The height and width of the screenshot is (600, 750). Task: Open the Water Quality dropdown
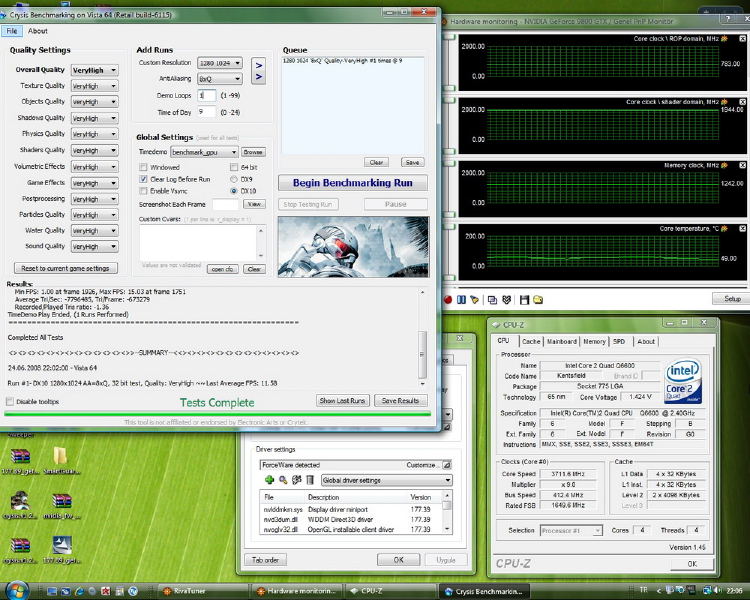point(95,231)
